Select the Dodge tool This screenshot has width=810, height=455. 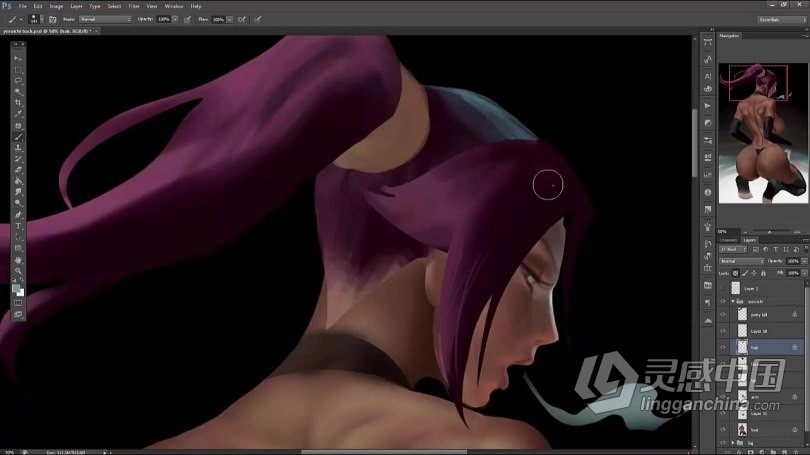coord(18,203)
